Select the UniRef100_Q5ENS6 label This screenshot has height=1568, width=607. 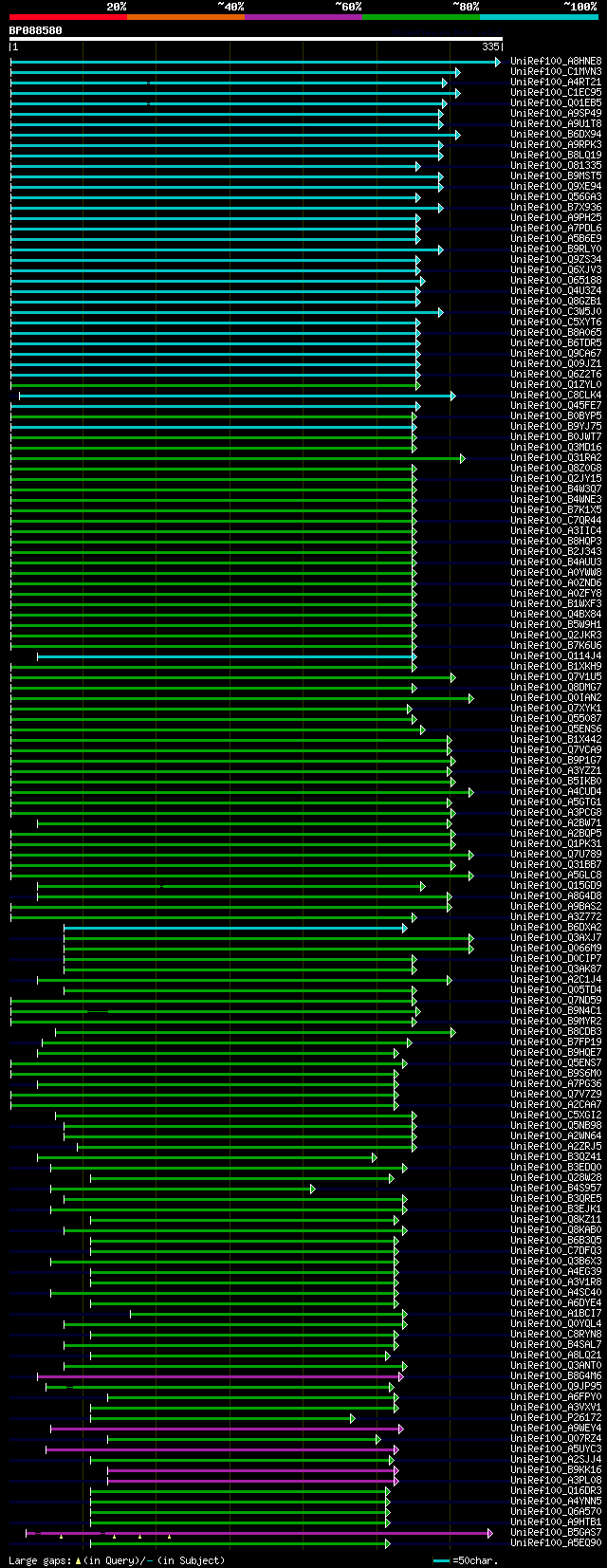click(556, 729)
